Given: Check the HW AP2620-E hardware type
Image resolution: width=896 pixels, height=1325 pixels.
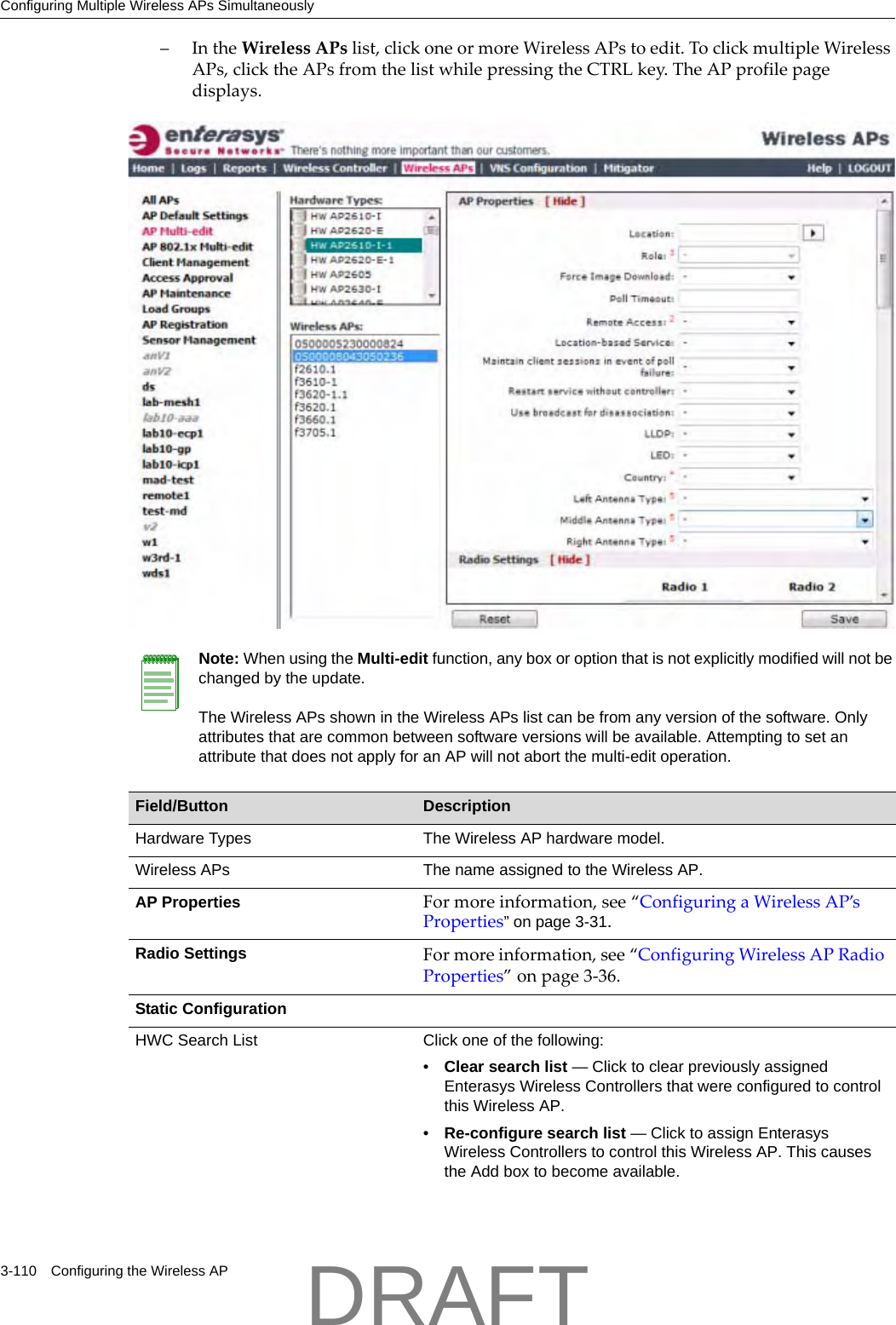Looking at the screenshot, I should coord(298,230).
